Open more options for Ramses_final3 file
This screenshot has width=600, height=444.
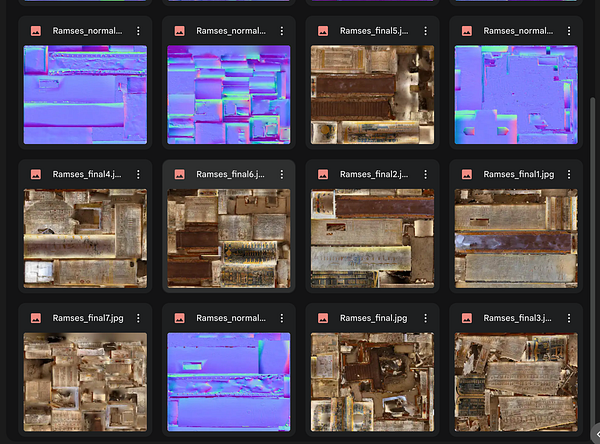[x=569, y=318]
